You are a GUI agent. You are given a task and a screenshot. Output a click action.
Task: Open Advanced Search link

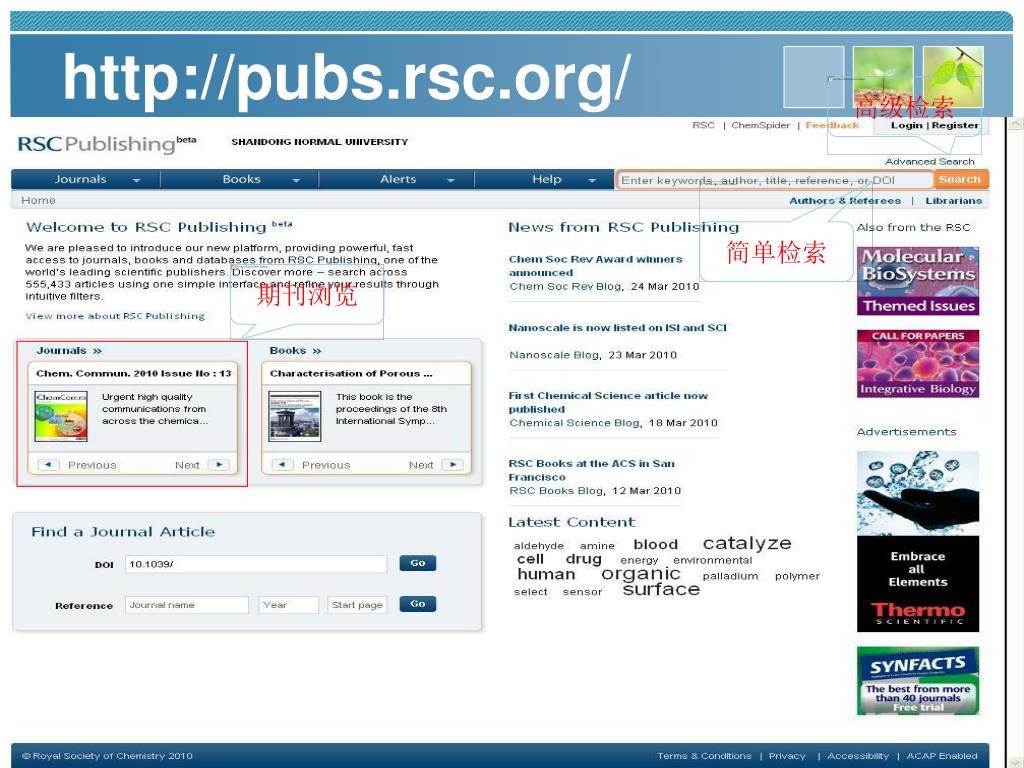click(929, 161)
